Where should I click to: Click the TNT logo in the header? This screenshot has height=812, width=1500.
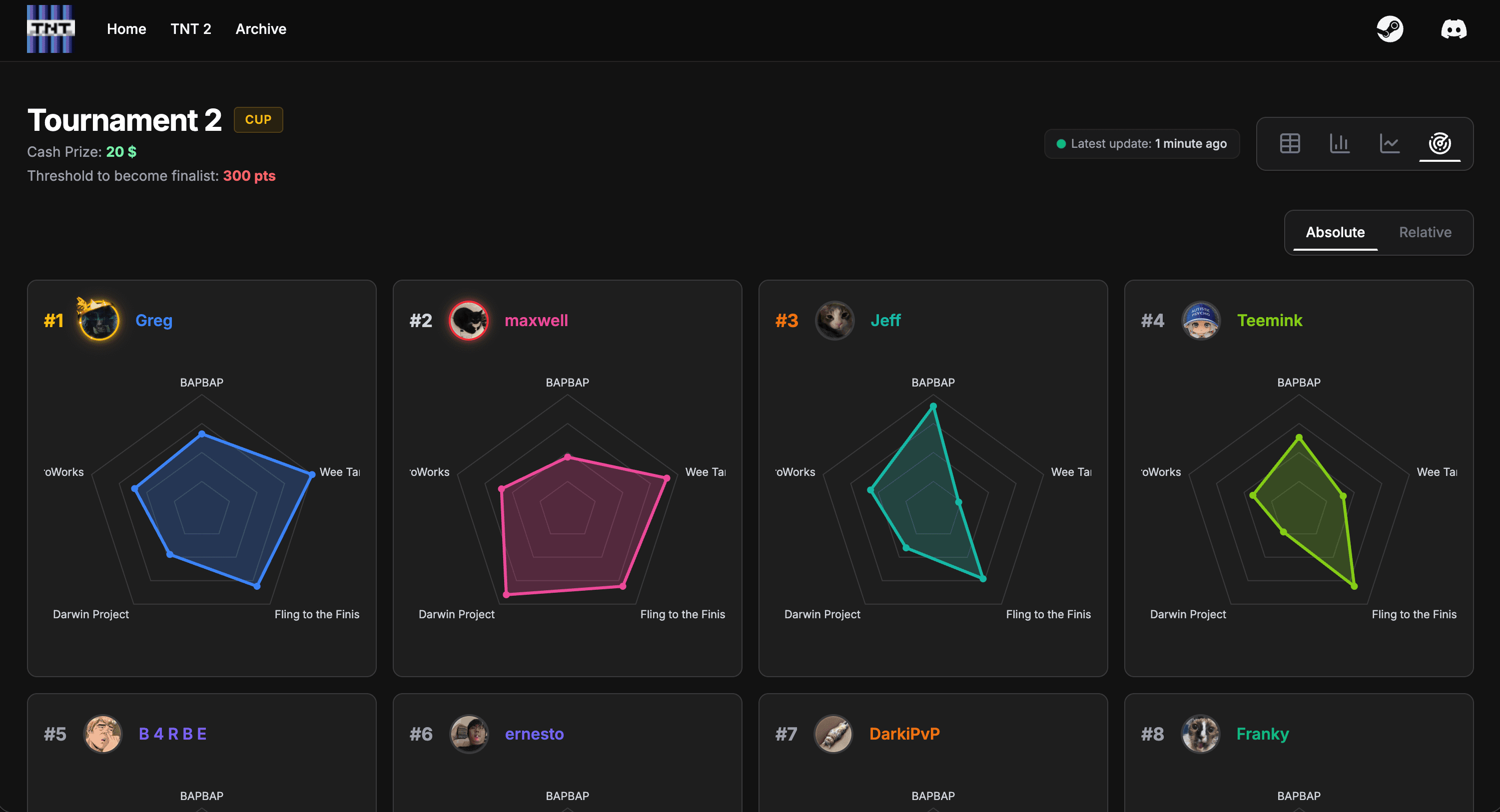[x=50, y=28]
